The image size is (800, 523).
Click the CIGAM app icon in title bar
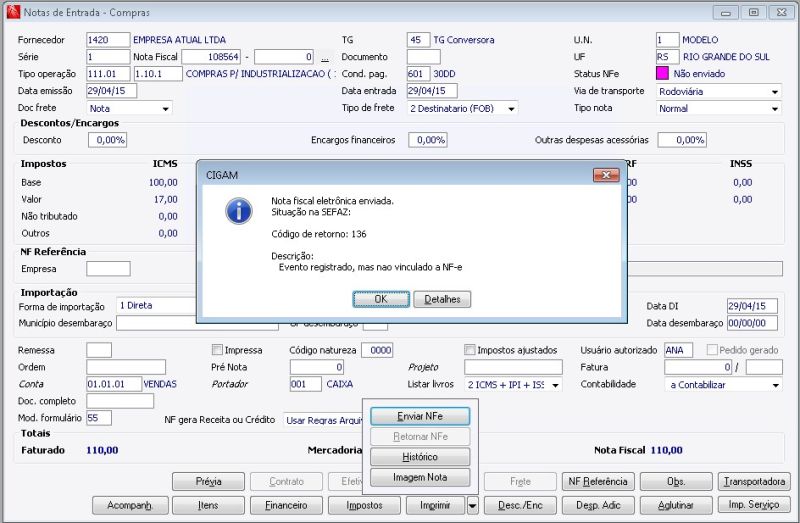coord(13,12)
